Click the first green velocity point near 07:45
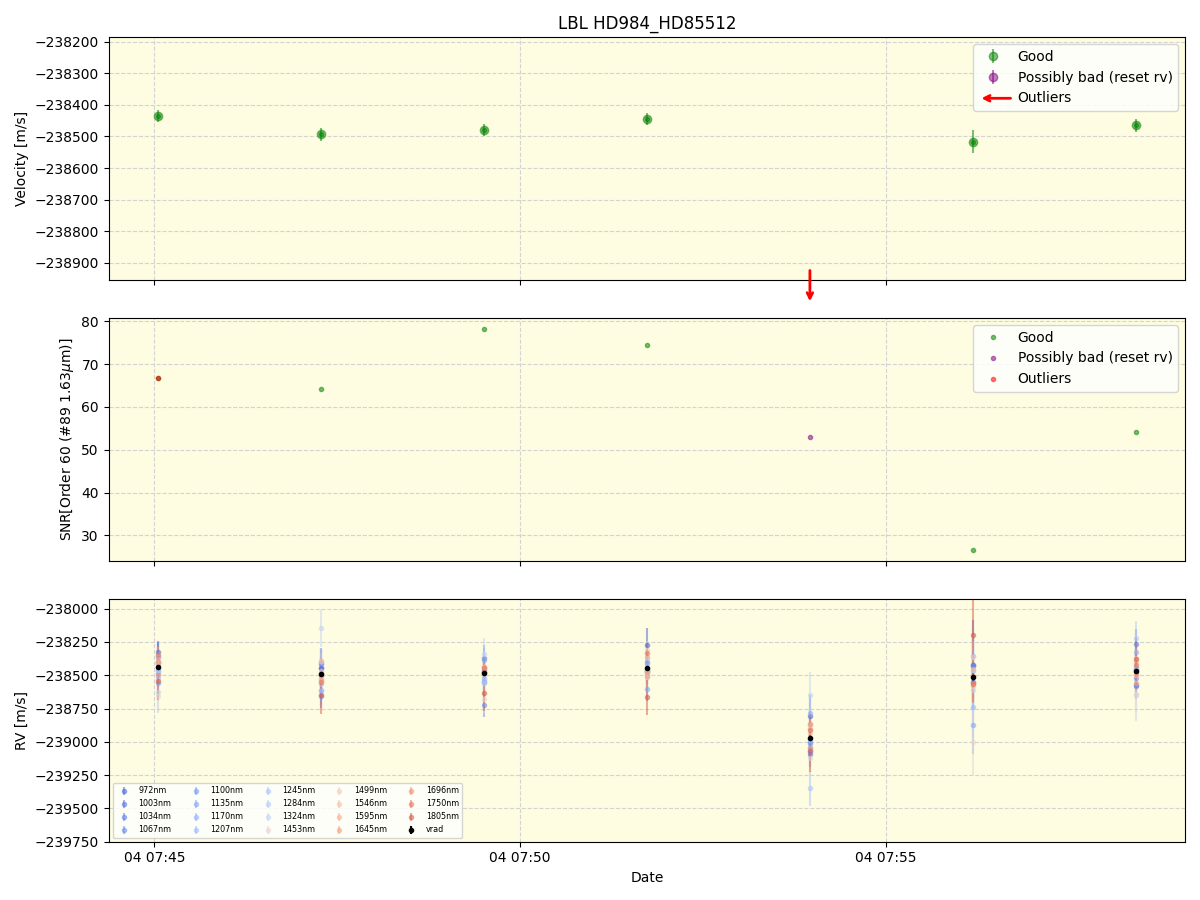Viewport: 1200px width, 900px height. (x=158, y=116)
